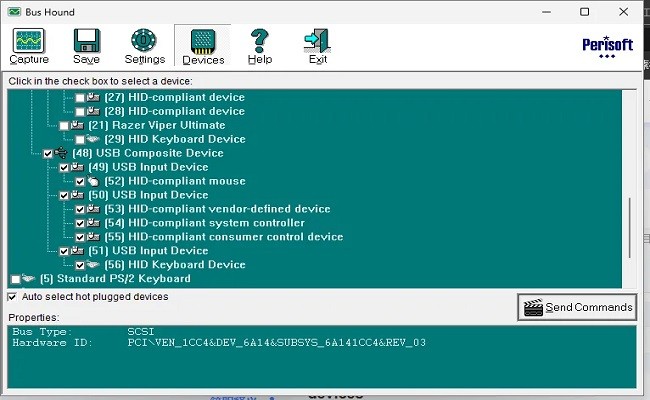650x400 pixels.
Task: Check the (21) Razer Viper Ultimate box
Action: (x=64, y=125)
